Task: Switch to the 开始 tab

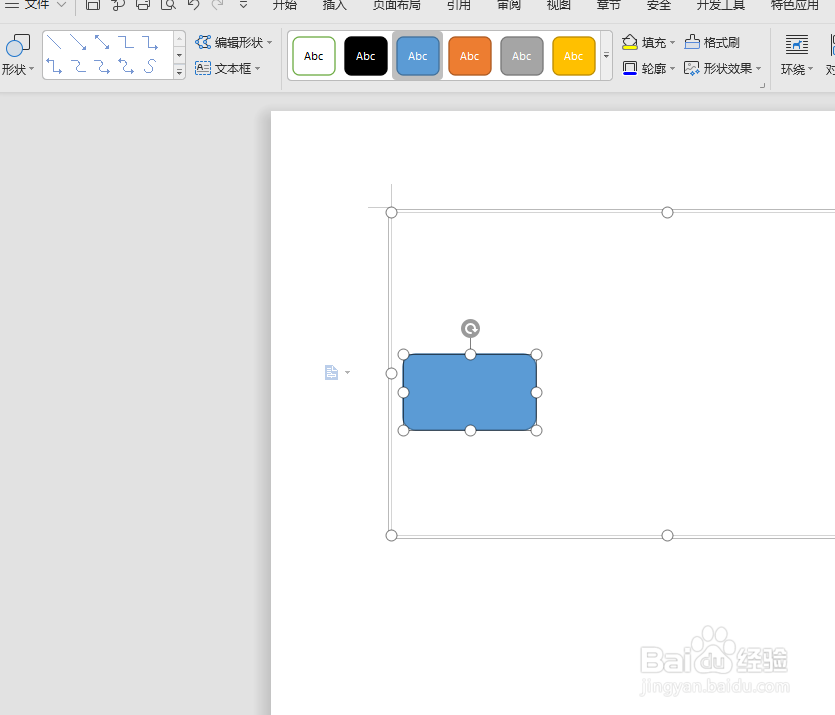Action: 285,5
